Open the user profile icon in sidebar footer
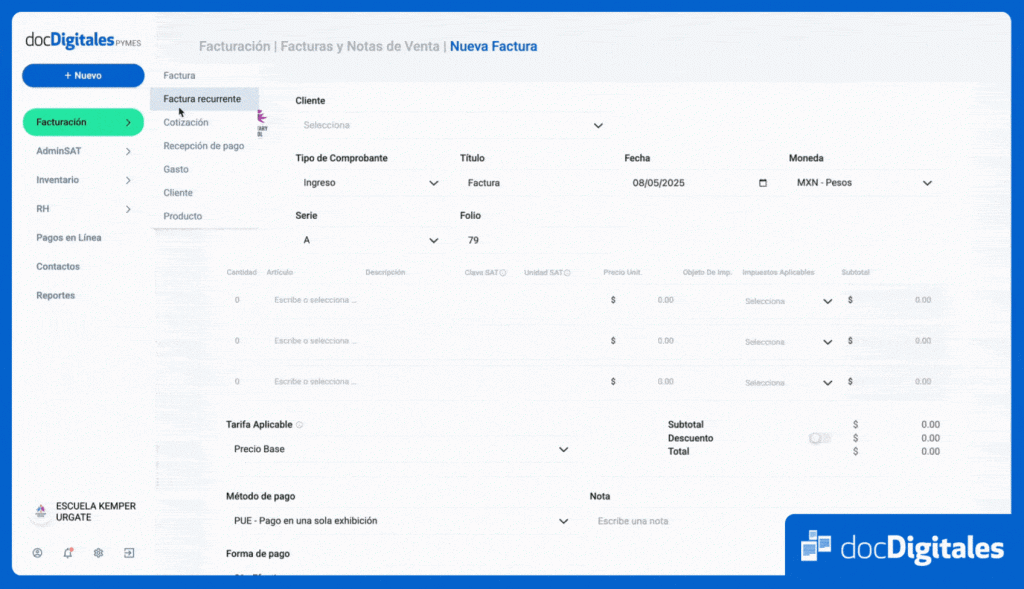The image size is (1024, 589). click(x=37, y=553)
